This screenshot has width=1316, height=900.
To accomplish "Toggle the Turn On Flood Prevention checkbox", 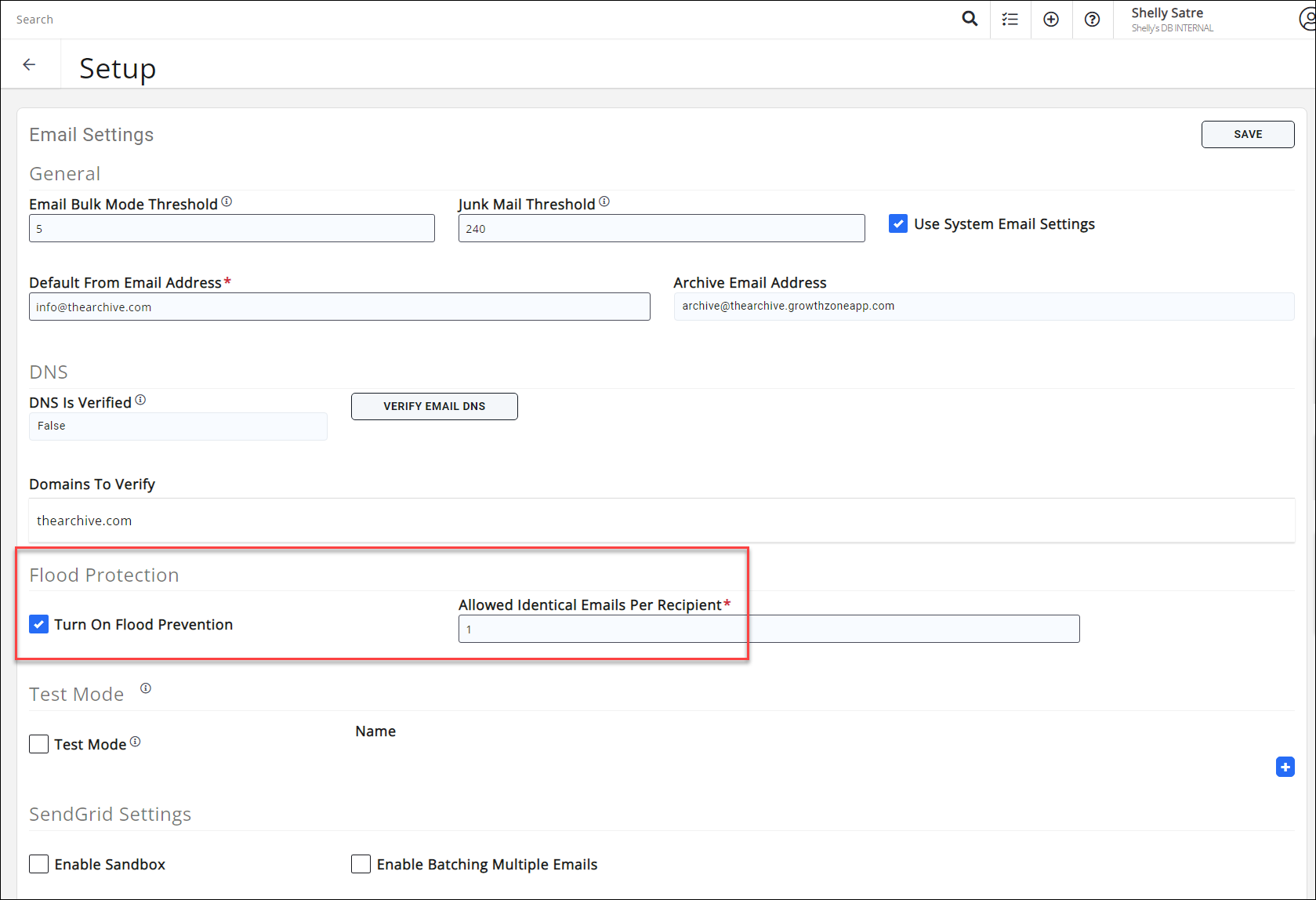I will [x=38, y=624].
